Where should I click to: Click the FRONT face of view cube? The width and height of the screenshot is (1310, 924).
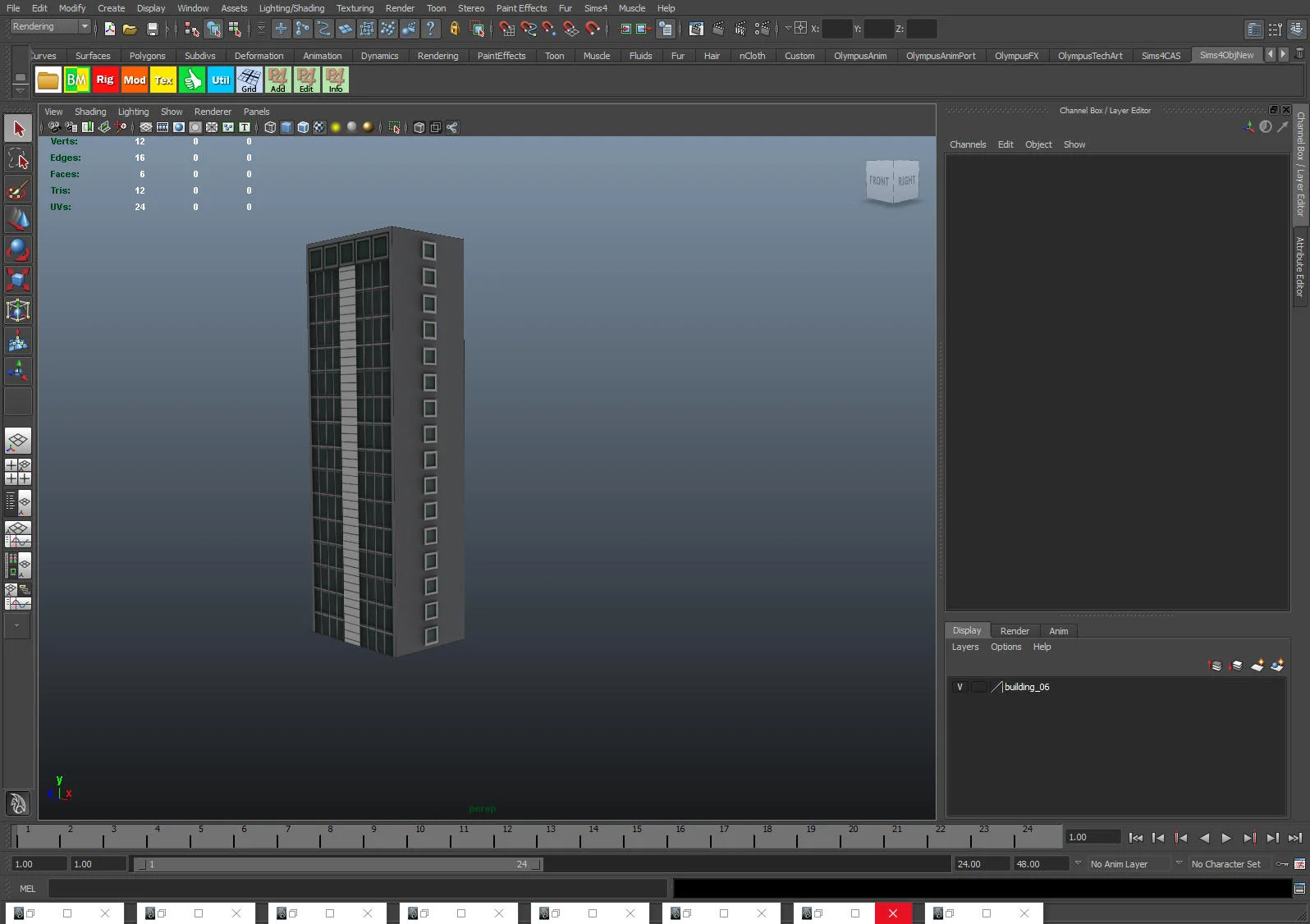tap(879, 181)
